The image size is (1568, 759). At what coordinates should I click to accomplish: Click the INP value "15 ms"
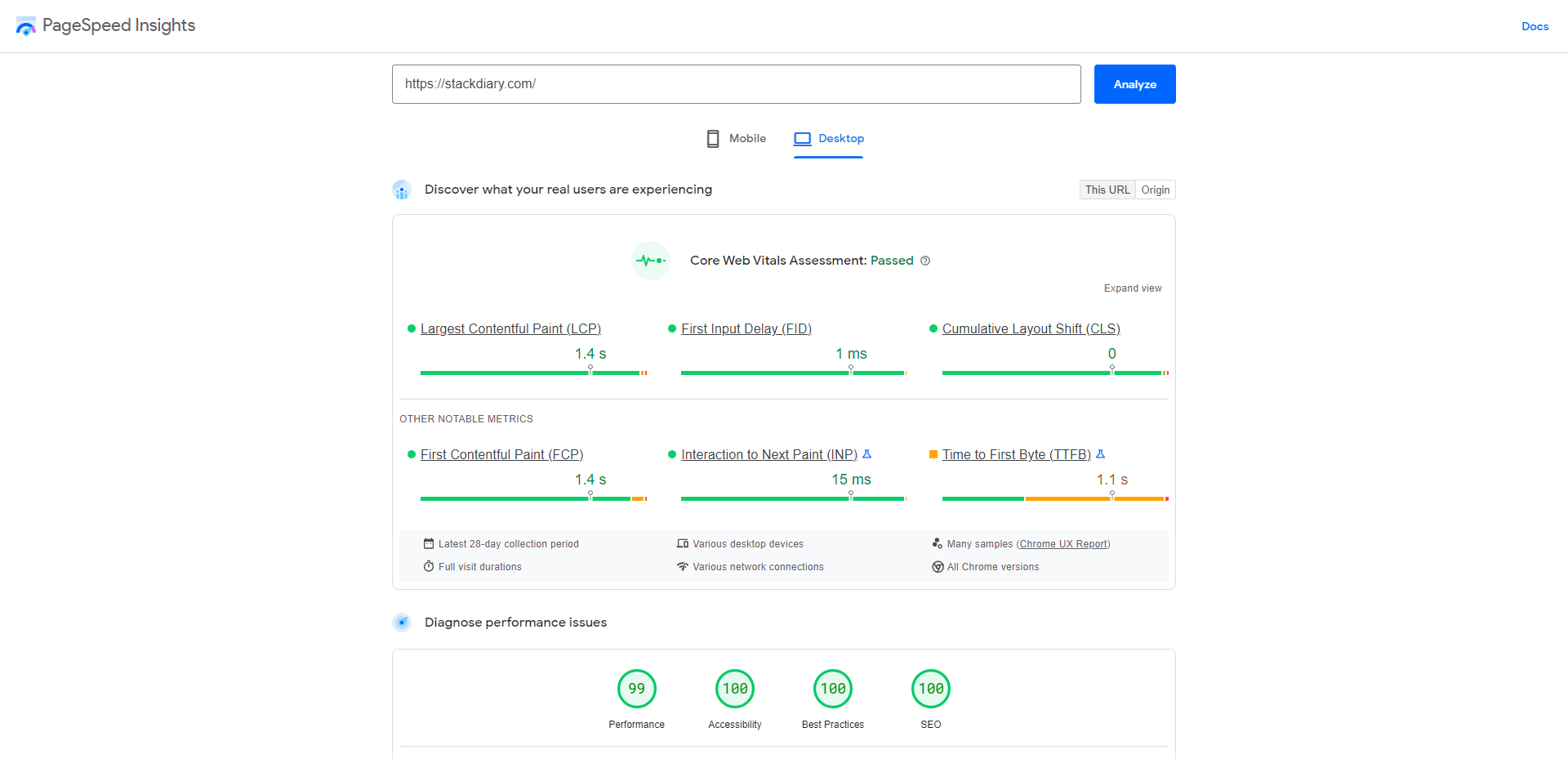851,480
